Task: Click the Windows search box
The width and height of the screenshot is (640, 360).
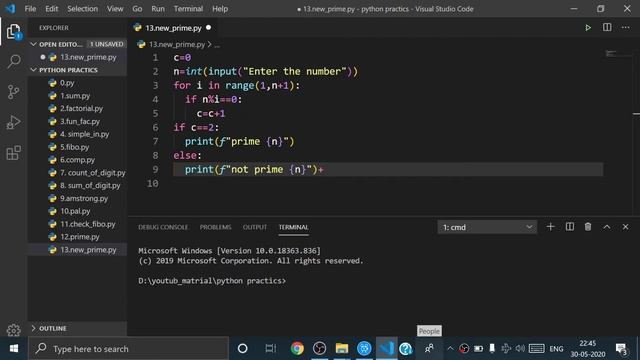Action: [x=128, y=349]
